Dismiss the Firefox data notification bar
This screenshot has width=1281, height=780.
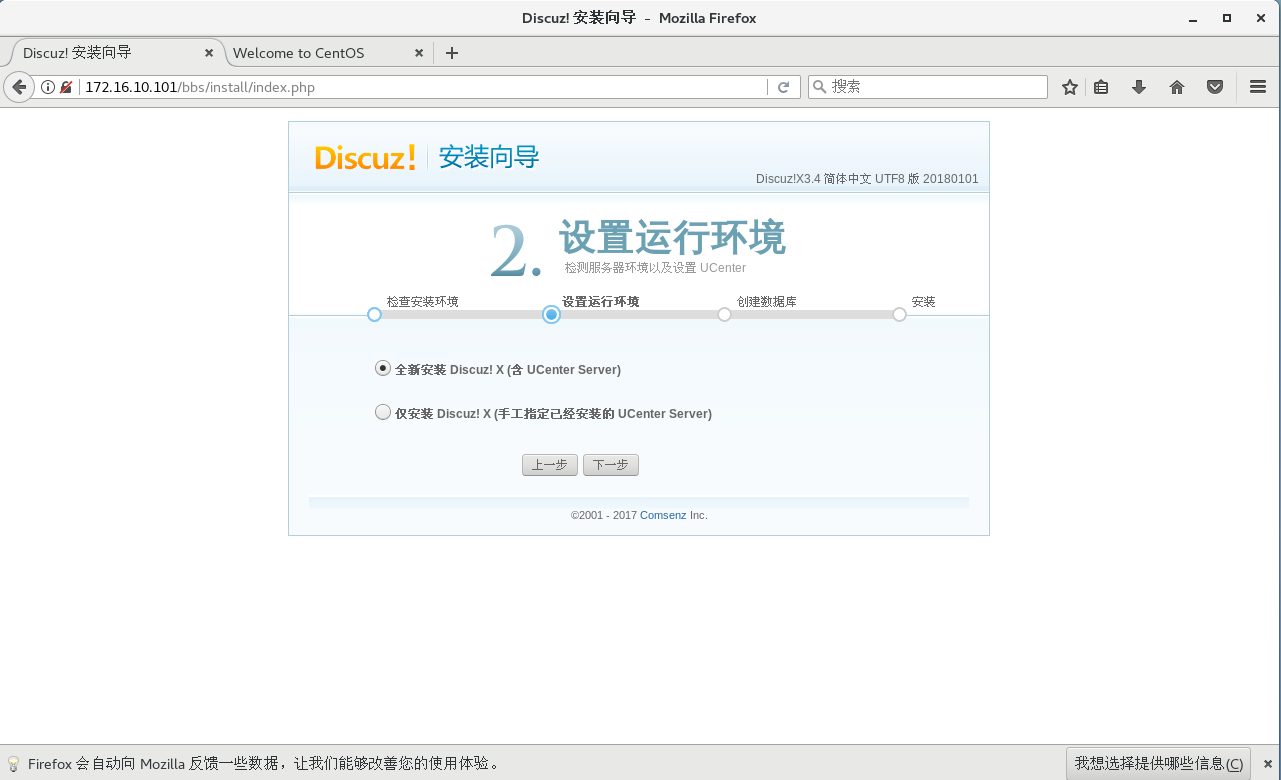1268,763
